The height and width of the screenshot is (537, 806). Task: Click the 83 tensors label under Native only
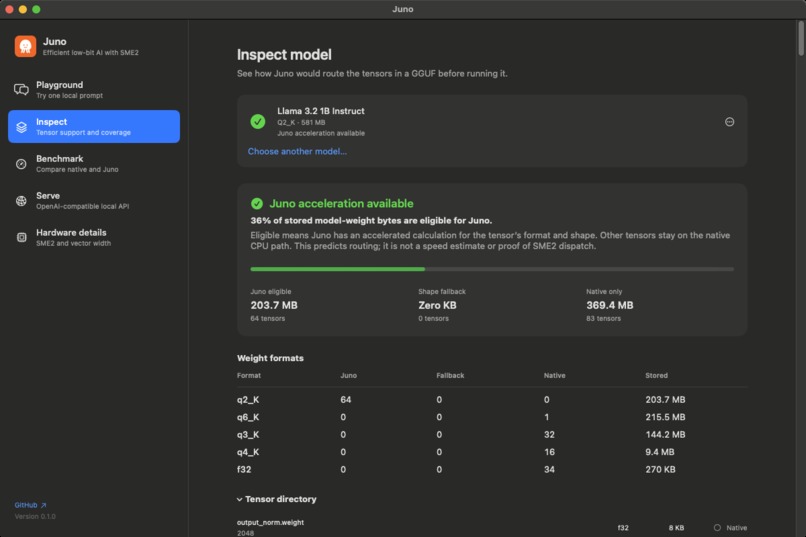(x=603, y=319)
